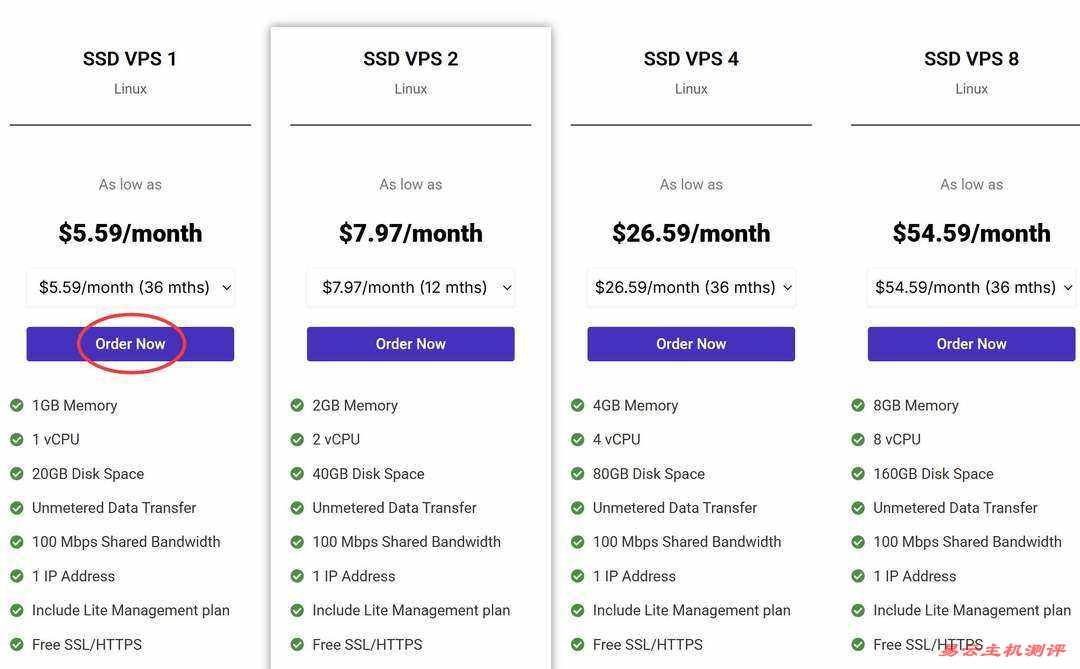The image size is (1080, 669).
Task: Open the $26.59/month (36 mths) dropdown
Action: tap(691, 287)
